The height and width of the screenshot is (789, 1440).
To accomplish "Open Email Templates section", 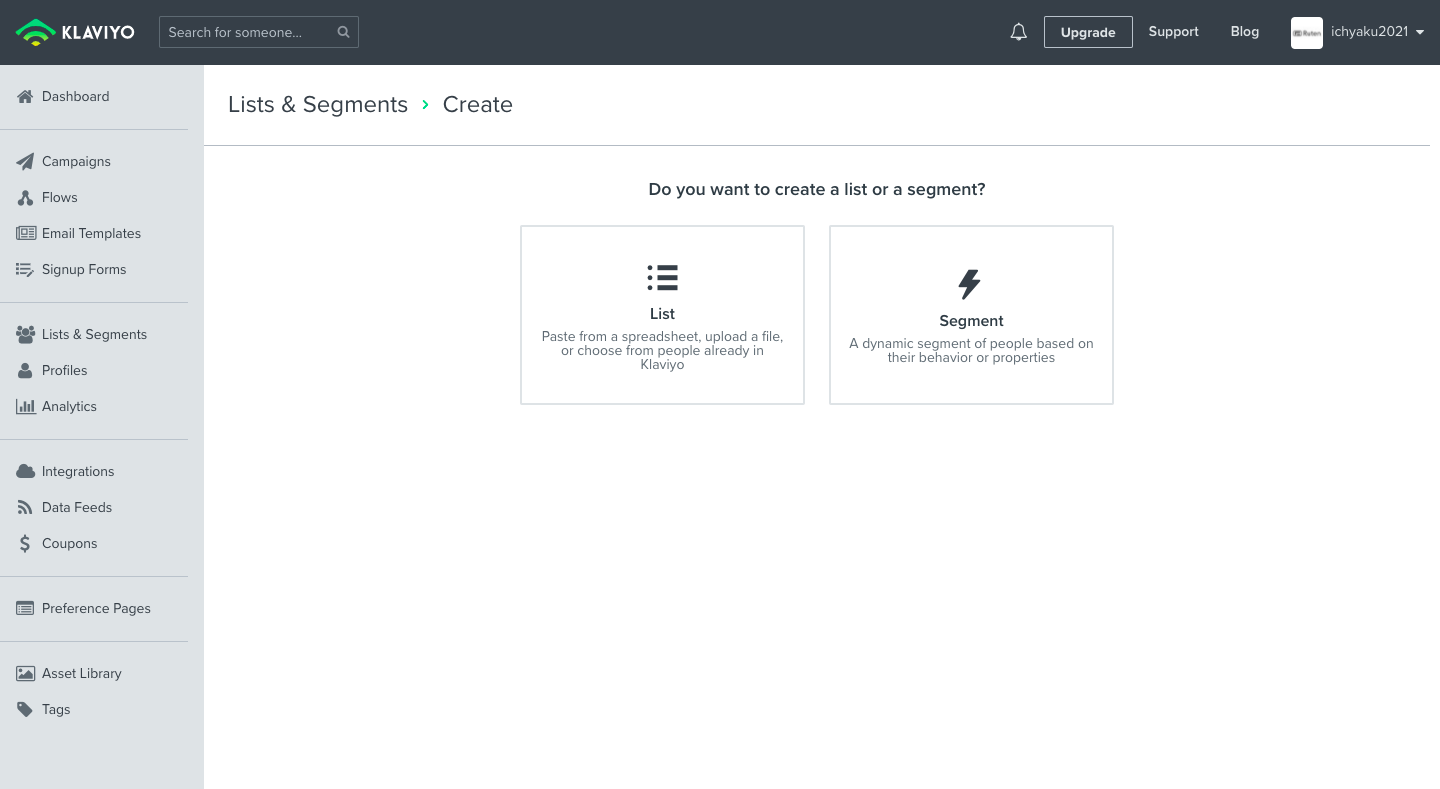I will click(x=91, y=233).
